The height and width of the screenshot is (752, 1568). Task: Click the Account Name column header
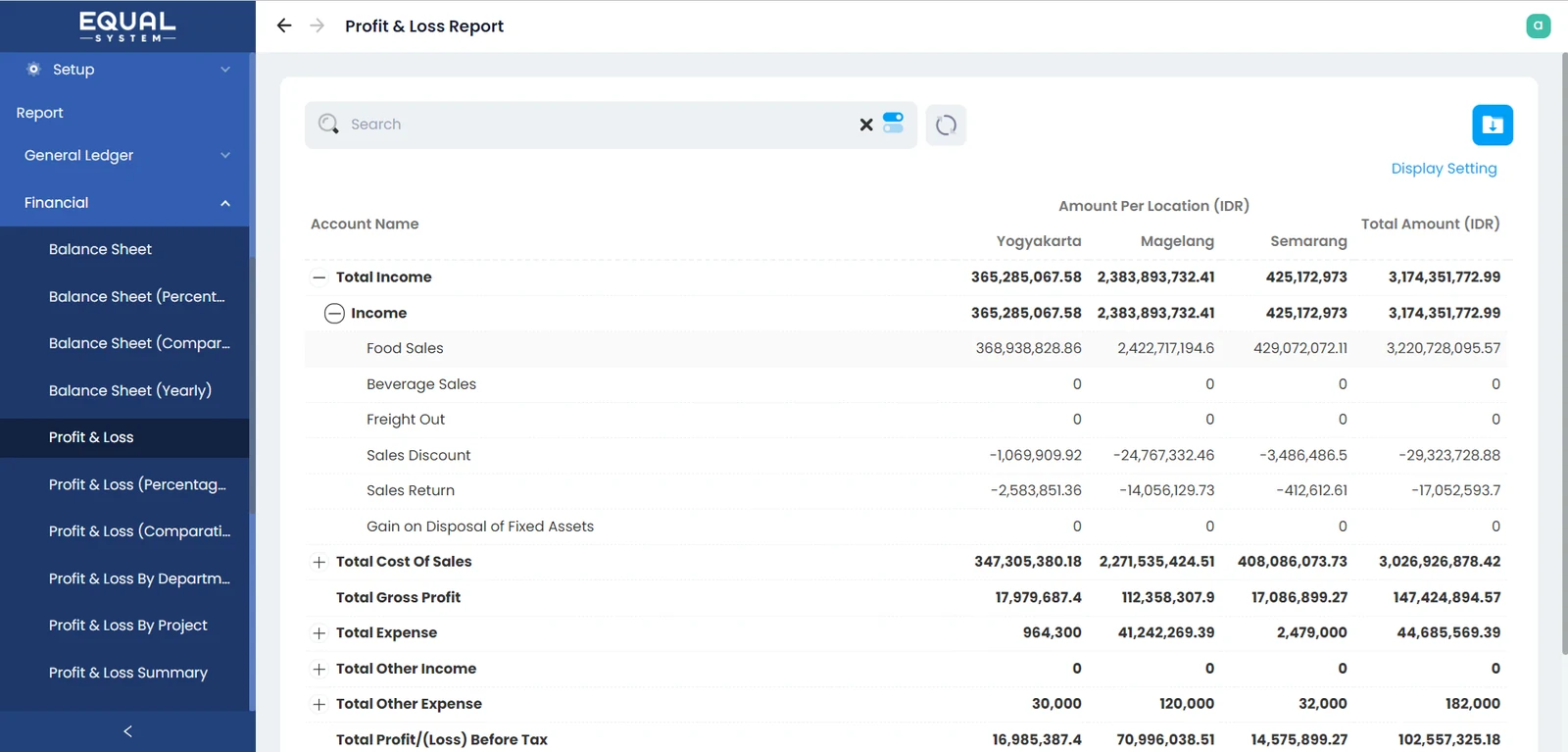pyautogui.click(x=365, y=224)
